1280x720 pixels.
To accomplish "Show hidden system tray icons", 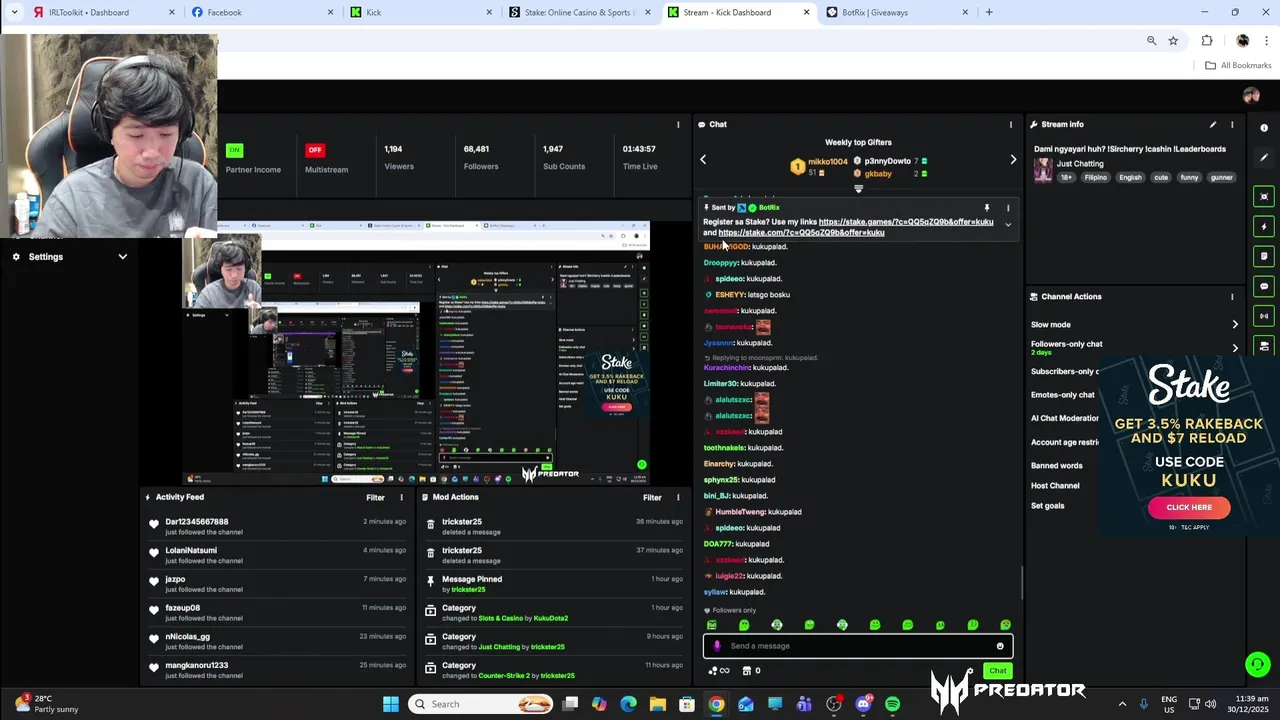I will pyautogui.click(x=1122, y=704).
